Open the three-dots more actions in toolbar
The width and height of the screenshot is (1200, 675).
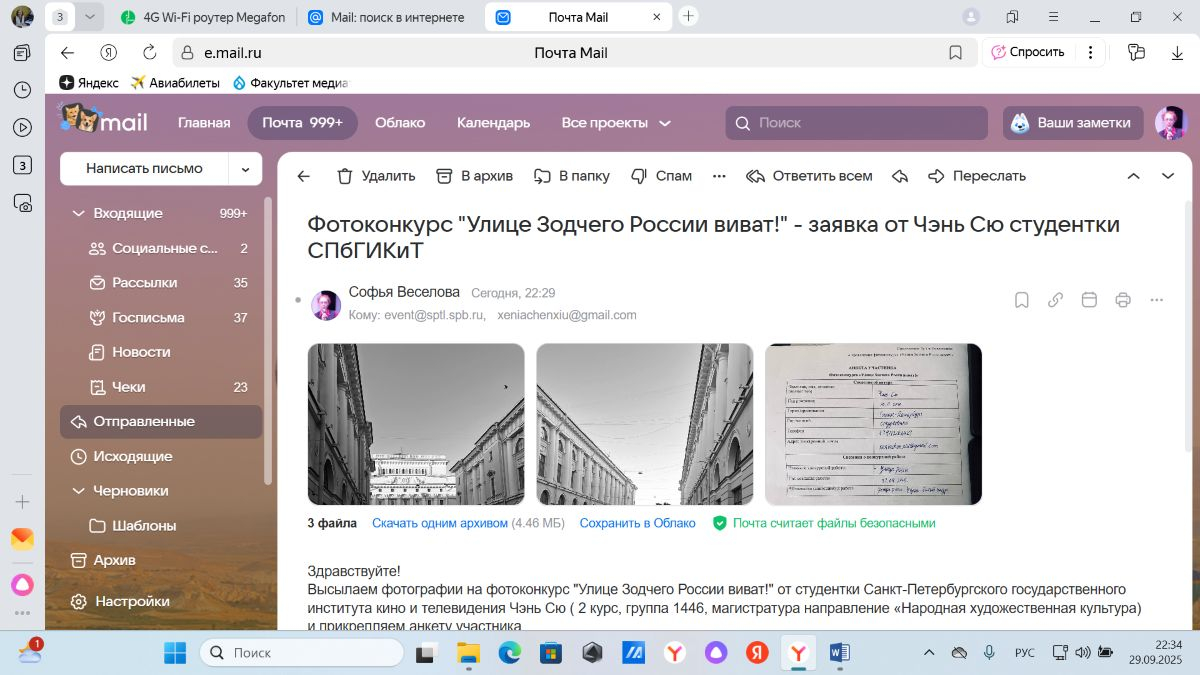pos(719,176)
